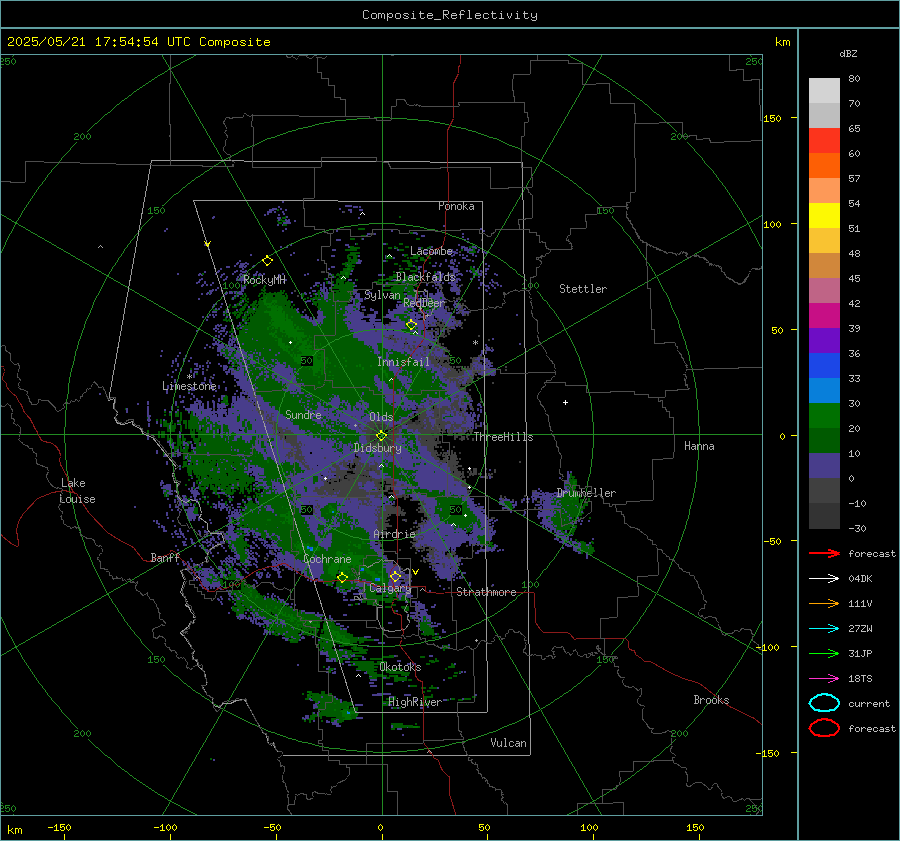
Task: Click the 'Hanna' map label
Action: [699, 446]
